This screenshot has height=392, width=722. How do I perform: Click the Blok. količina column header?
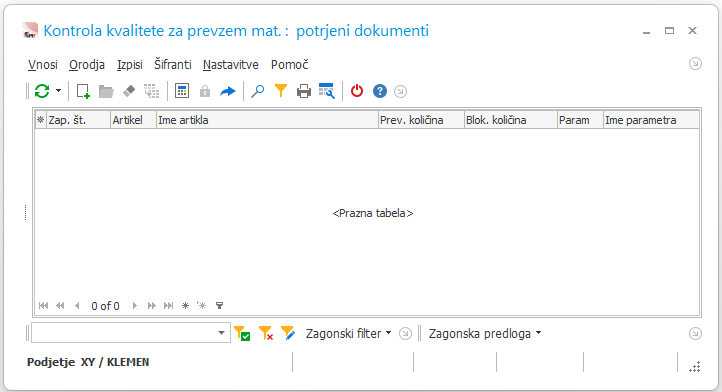point(511,120)
